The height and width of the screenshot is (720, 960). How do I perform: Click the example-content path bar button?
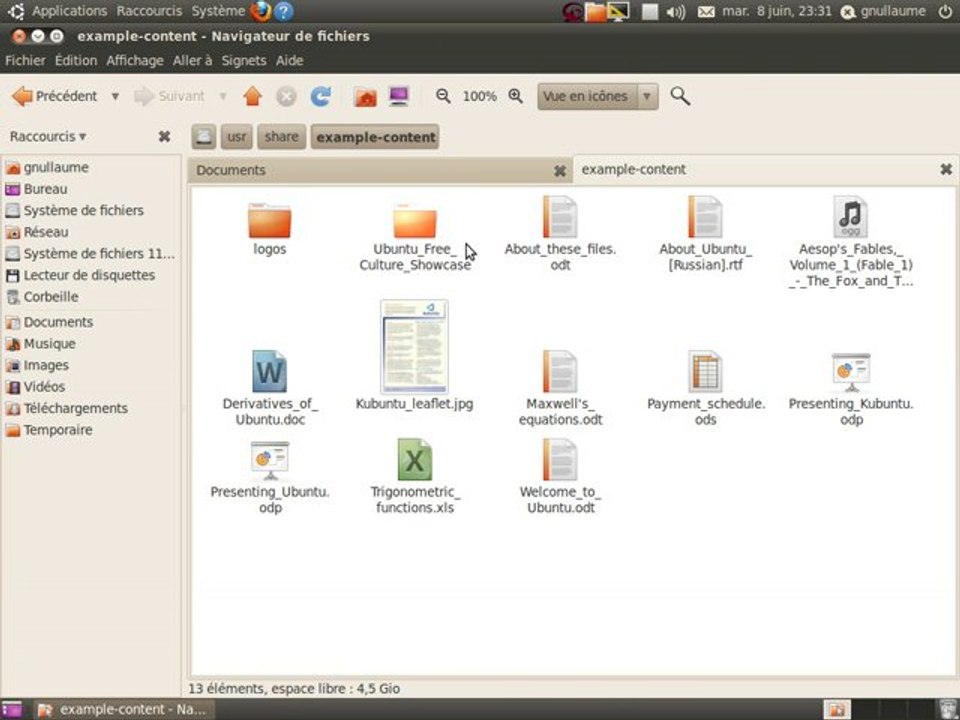(375, 137)
